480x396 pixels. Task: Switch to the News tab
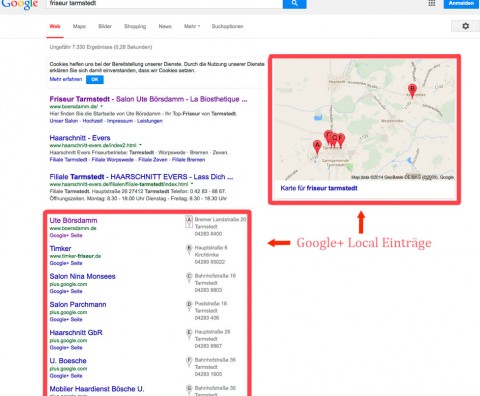coord(165,26)
